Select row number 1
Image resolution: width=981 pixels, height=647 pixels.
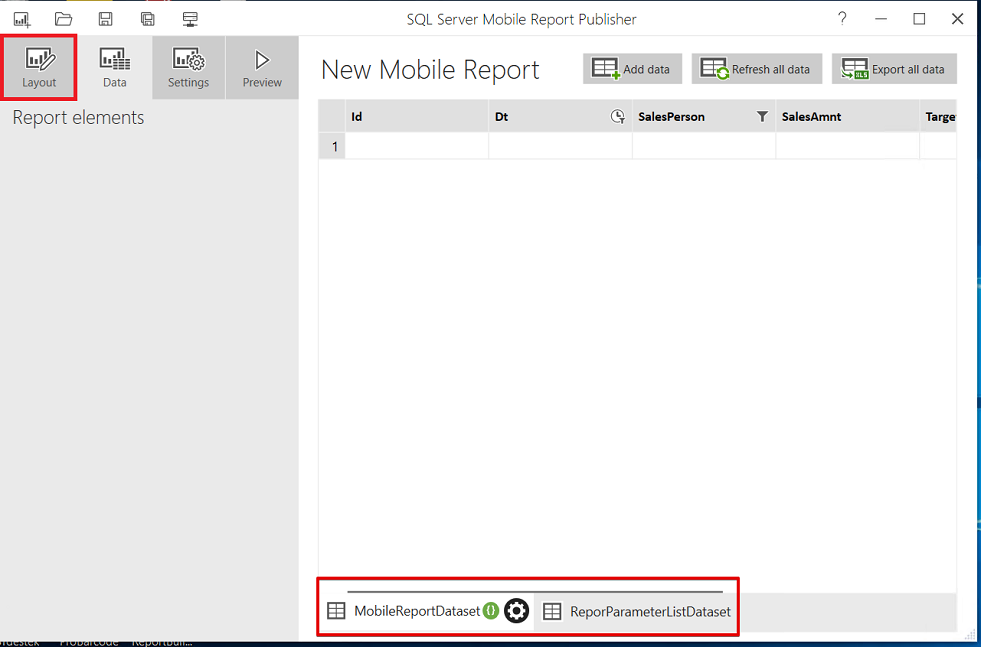point(332,146)
